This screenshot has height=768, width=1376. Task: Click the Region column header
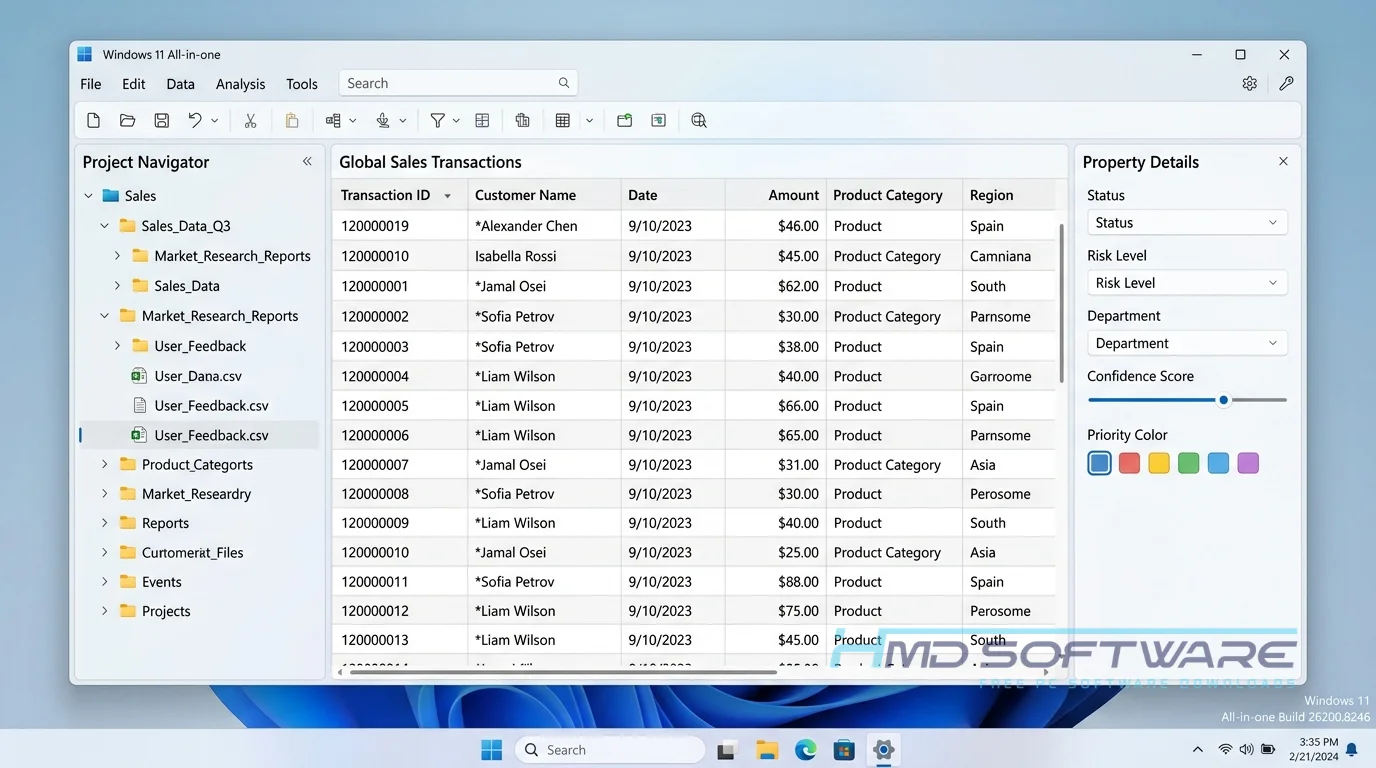[1009, 195]
